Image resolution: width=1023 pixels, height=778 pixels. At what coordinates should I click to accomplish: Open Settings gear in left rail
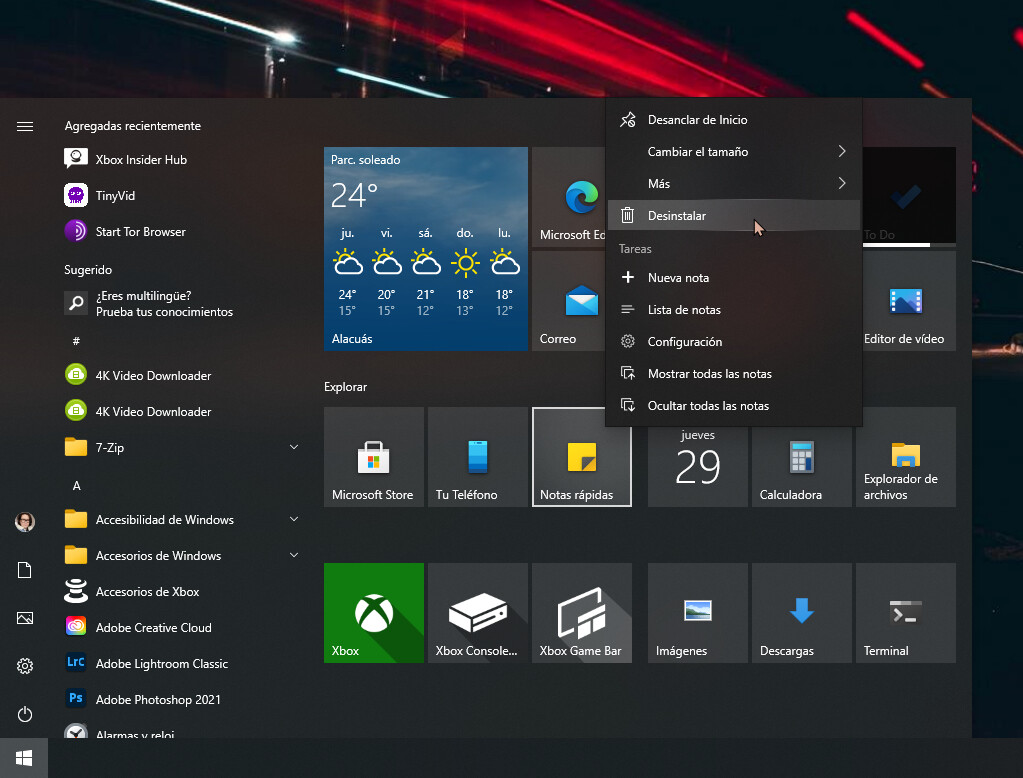tap(25, 666)
